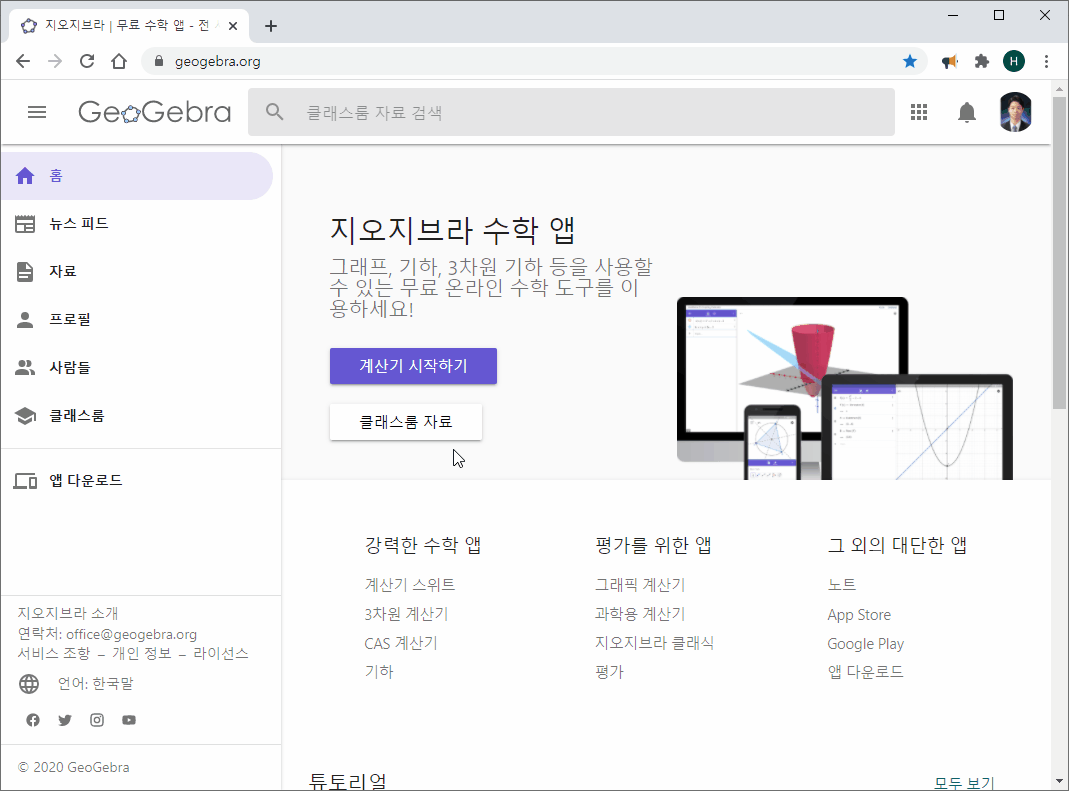Open Chrome three-dot menu

(x=1047, y=61)
